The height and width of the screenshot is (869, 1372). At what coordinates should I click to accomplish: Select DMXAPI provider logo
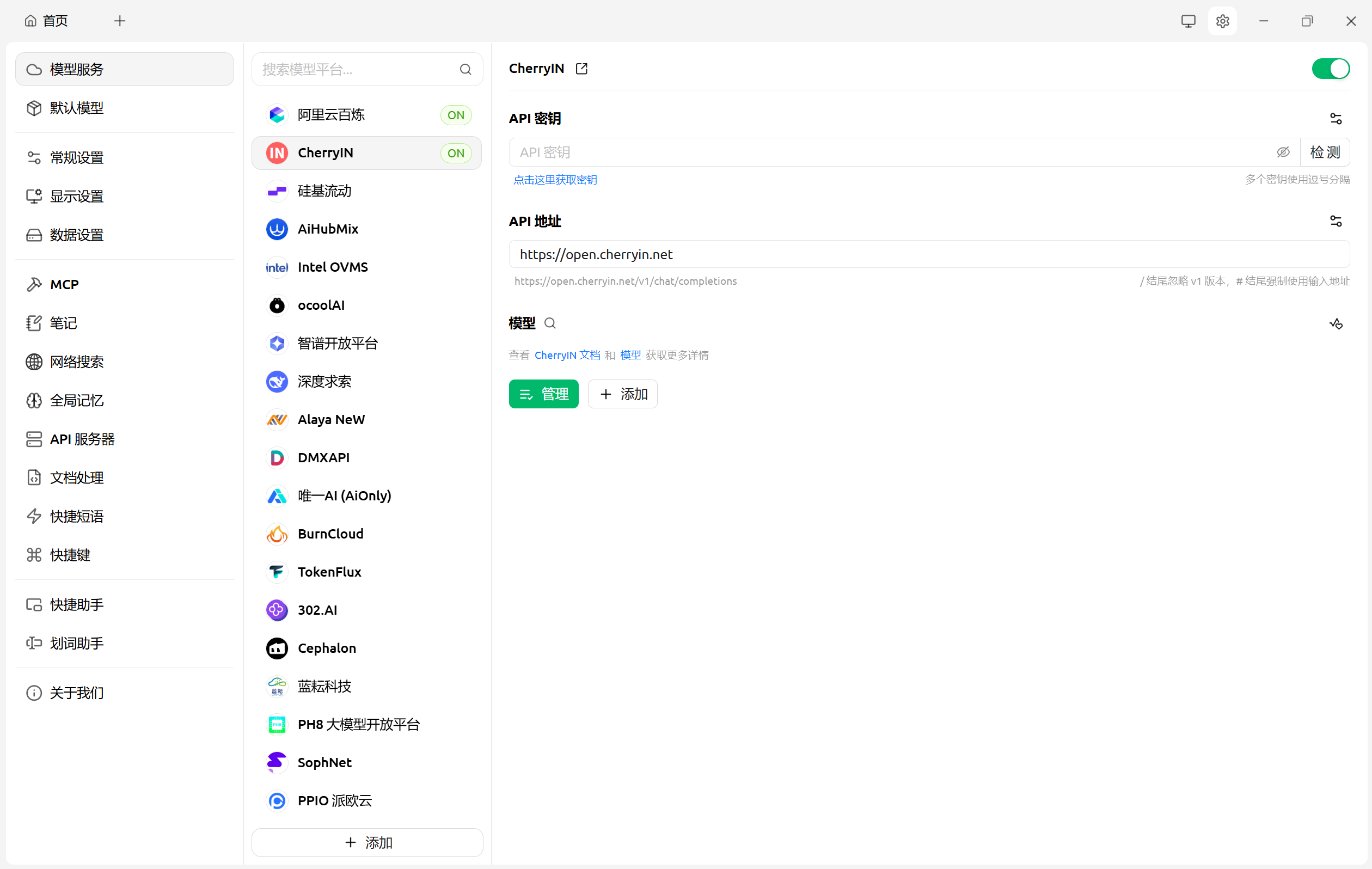(x=277, y=458)
